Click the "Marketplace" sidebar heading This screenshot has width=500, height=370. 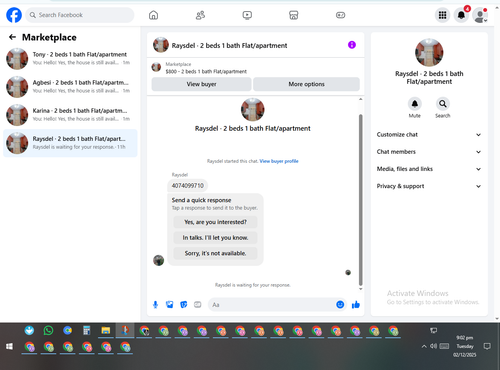tap(49, 37)
